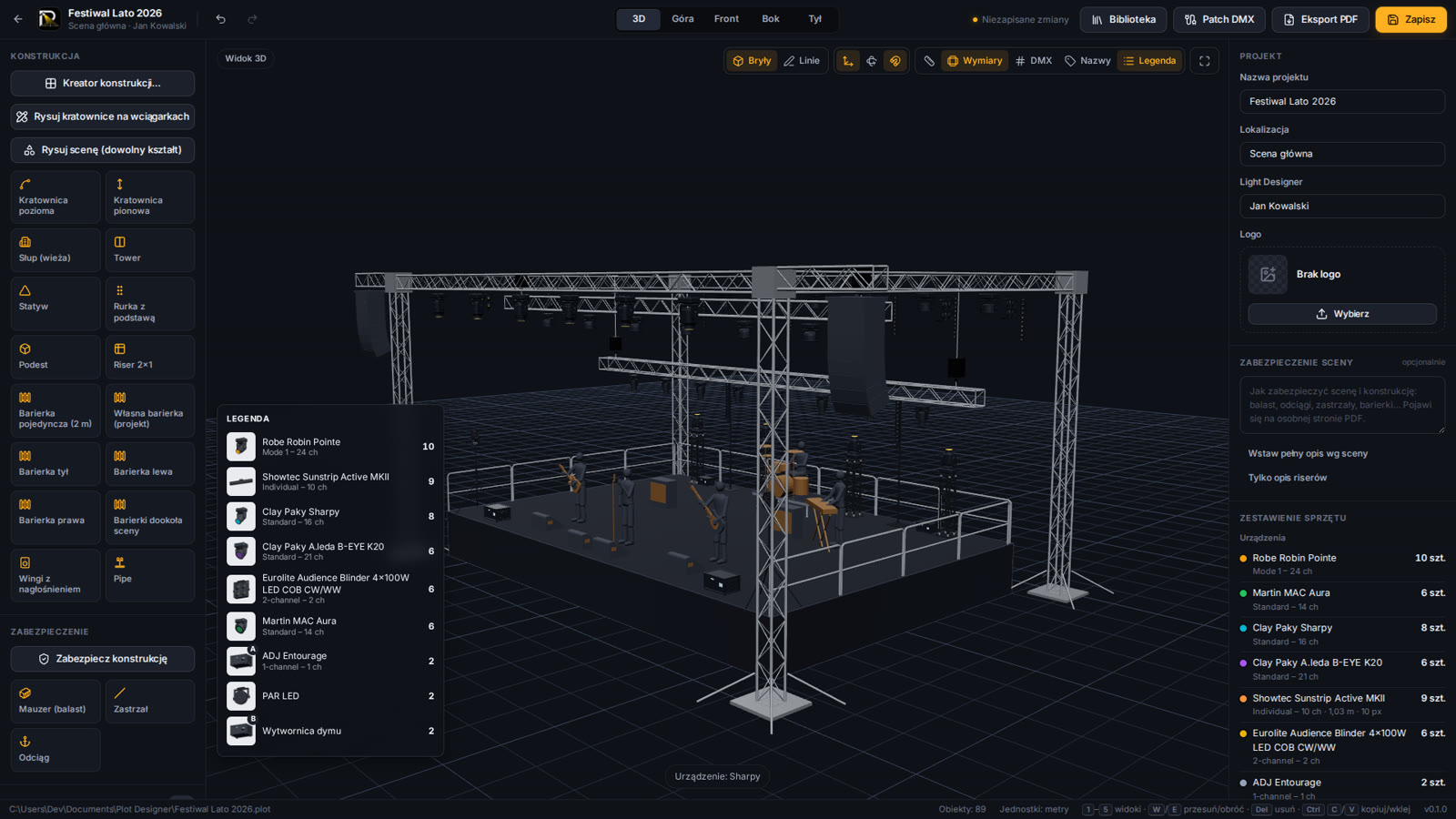Click Wstaw pełny opis wg sceny
Viewport: 1456px width, 819px height.
pyautogui.click(x=1308, y=453)
